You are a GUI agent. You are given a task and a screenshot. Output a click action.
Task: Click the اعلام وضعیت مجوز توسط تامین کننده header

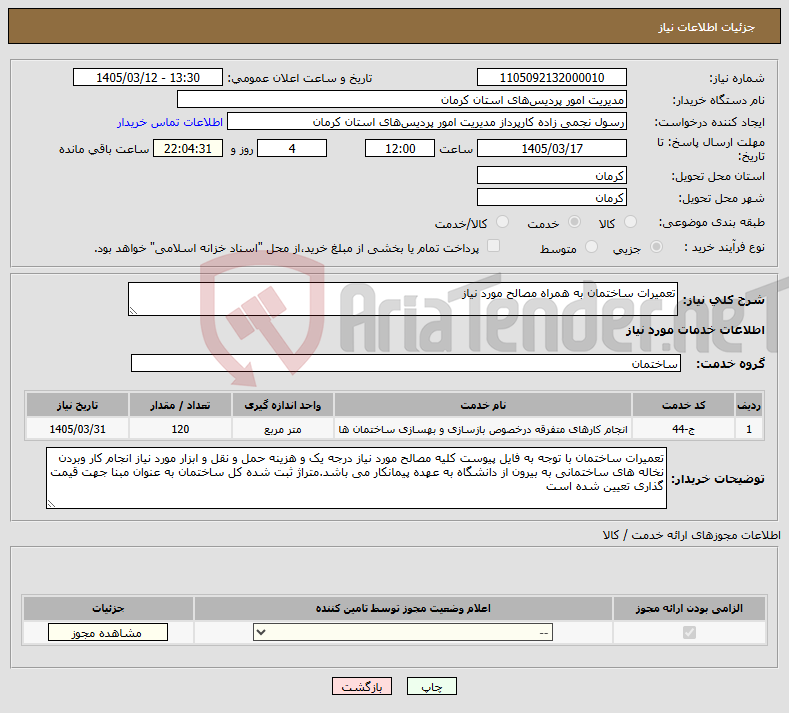click(x=403, y=608)
